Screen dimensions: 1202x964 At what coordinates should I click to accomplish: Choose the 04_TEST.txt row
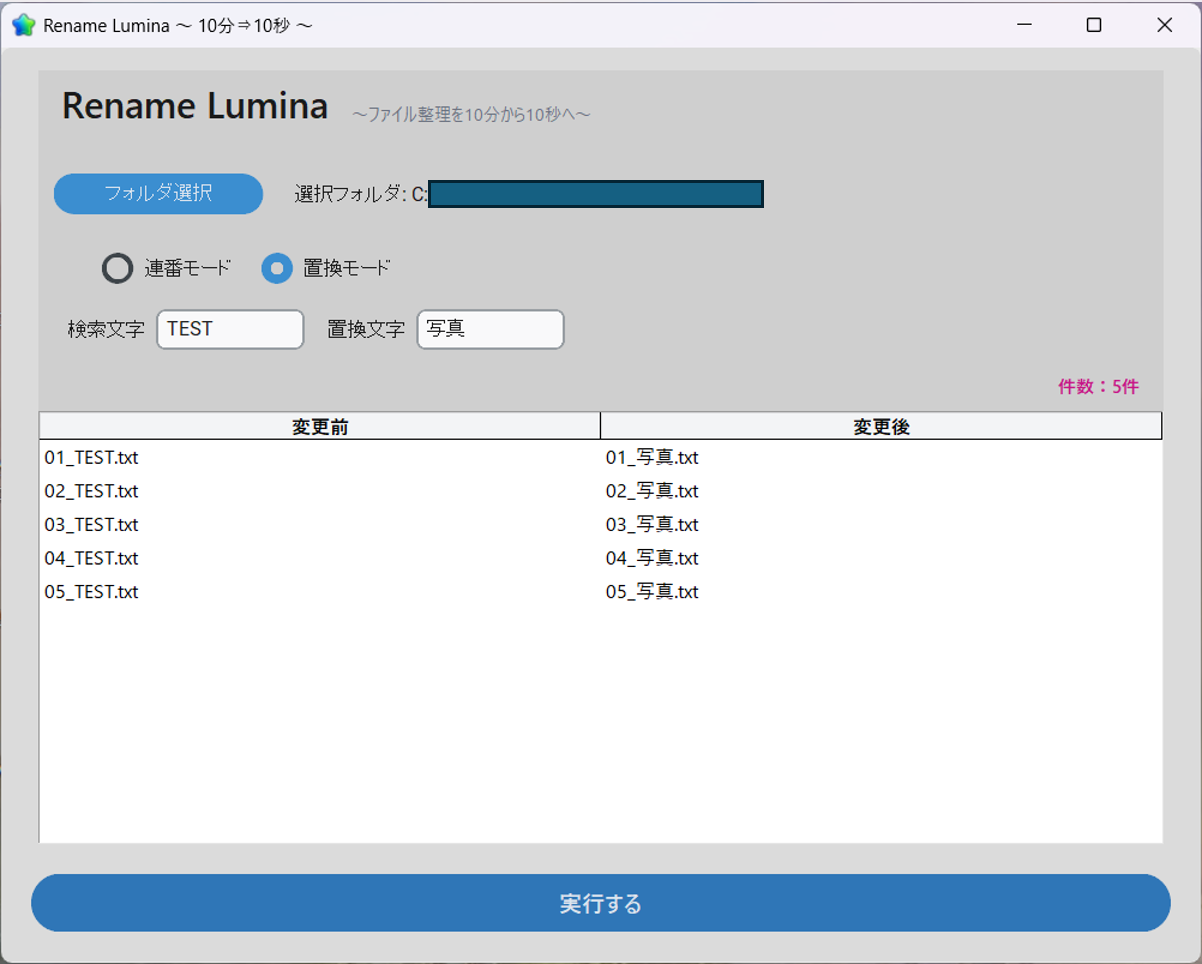pyautogui.click(x=92, y=558)
